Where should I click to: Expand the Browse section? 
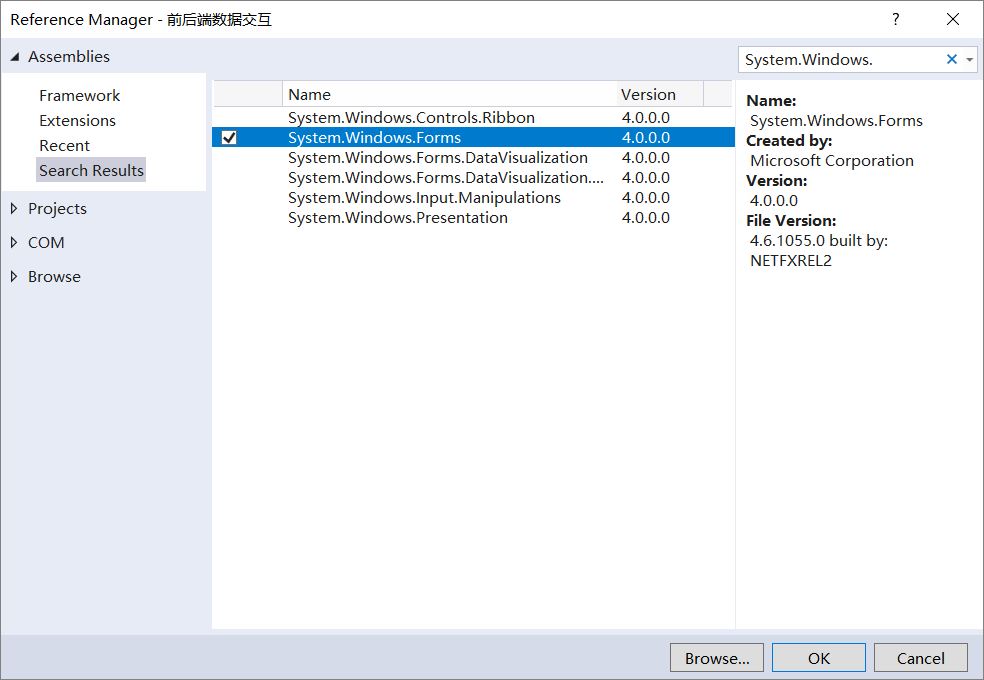tap(14, 276)
